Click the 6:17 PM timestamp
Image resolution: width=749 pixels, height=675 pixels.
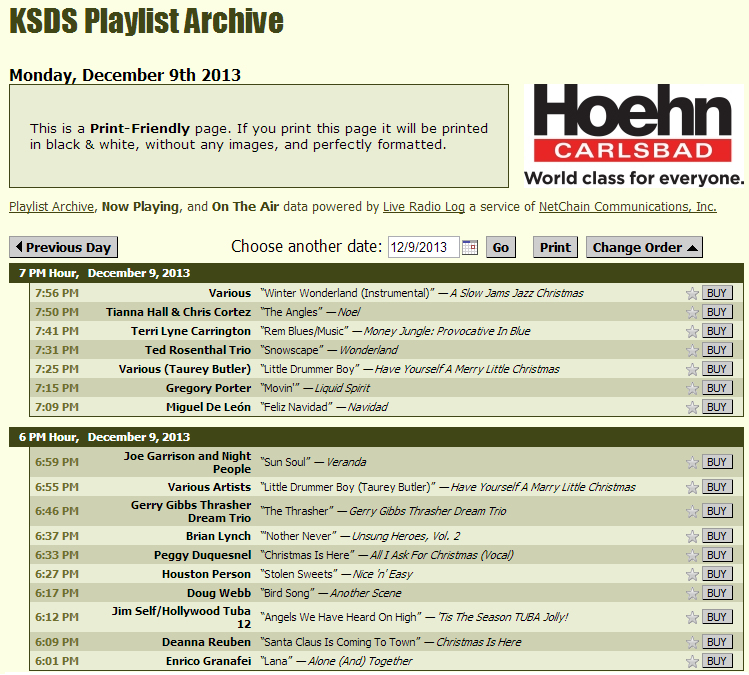(57, 593)
